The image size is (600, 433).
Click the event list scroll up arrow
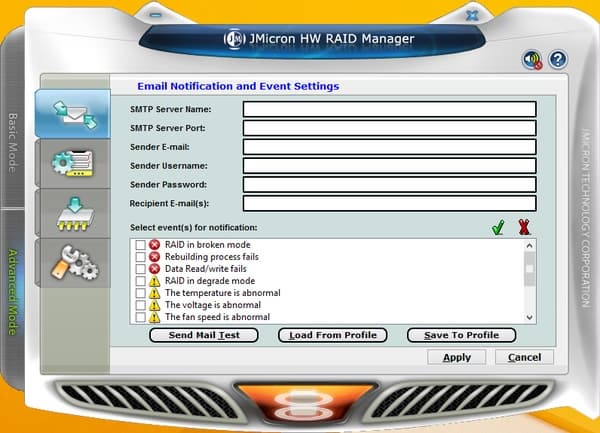point(530,246)
